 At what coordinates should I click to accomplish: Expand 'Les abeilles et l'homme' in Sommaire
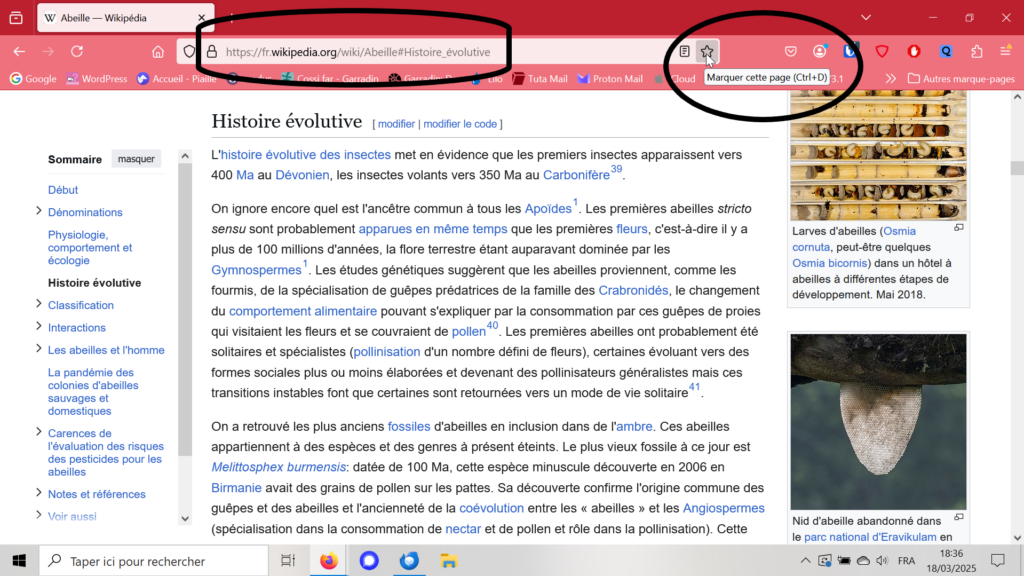point(39,349)
